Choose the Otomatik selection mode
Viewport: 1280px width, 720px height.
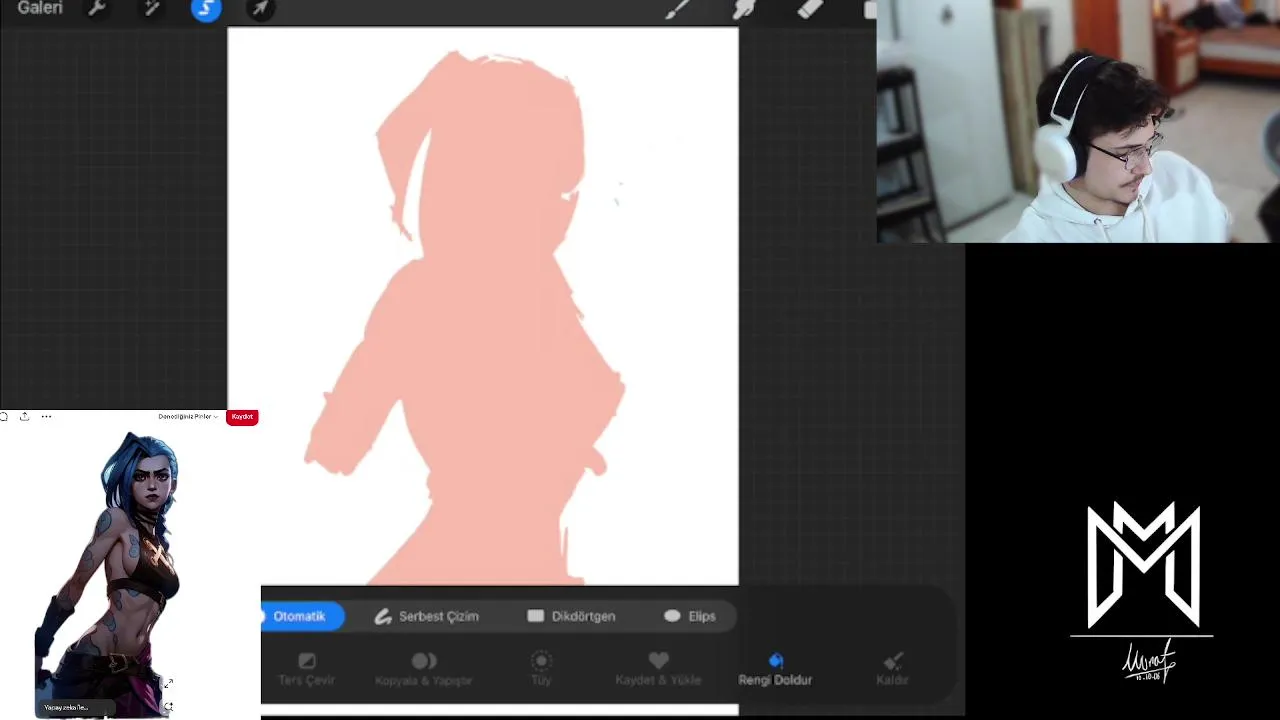pyautogui.click(x=303, y=616)
